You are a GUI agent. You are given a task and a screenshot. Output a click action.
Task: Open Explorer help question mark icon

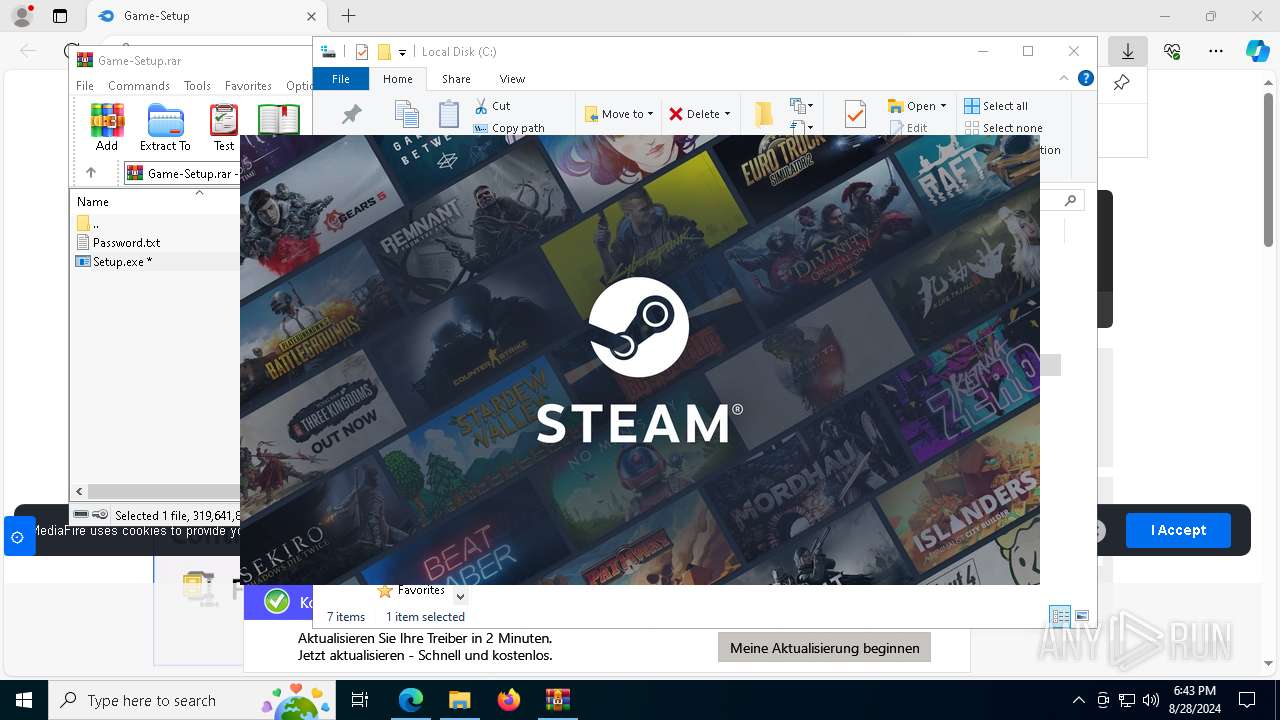1085,79
